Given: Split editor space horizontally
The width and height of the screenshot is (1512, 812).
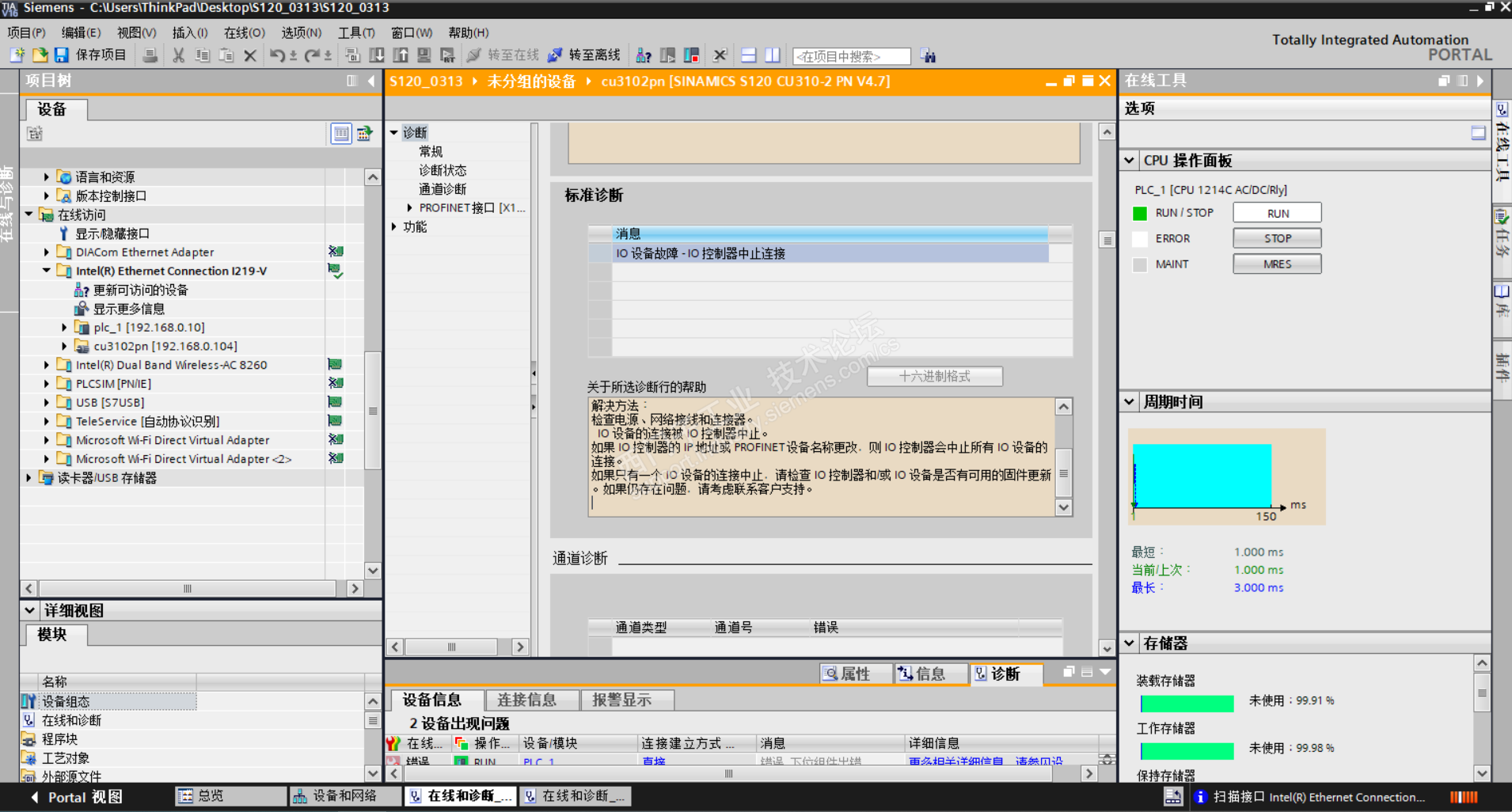Looking at the screenshot, I should 749,55.
